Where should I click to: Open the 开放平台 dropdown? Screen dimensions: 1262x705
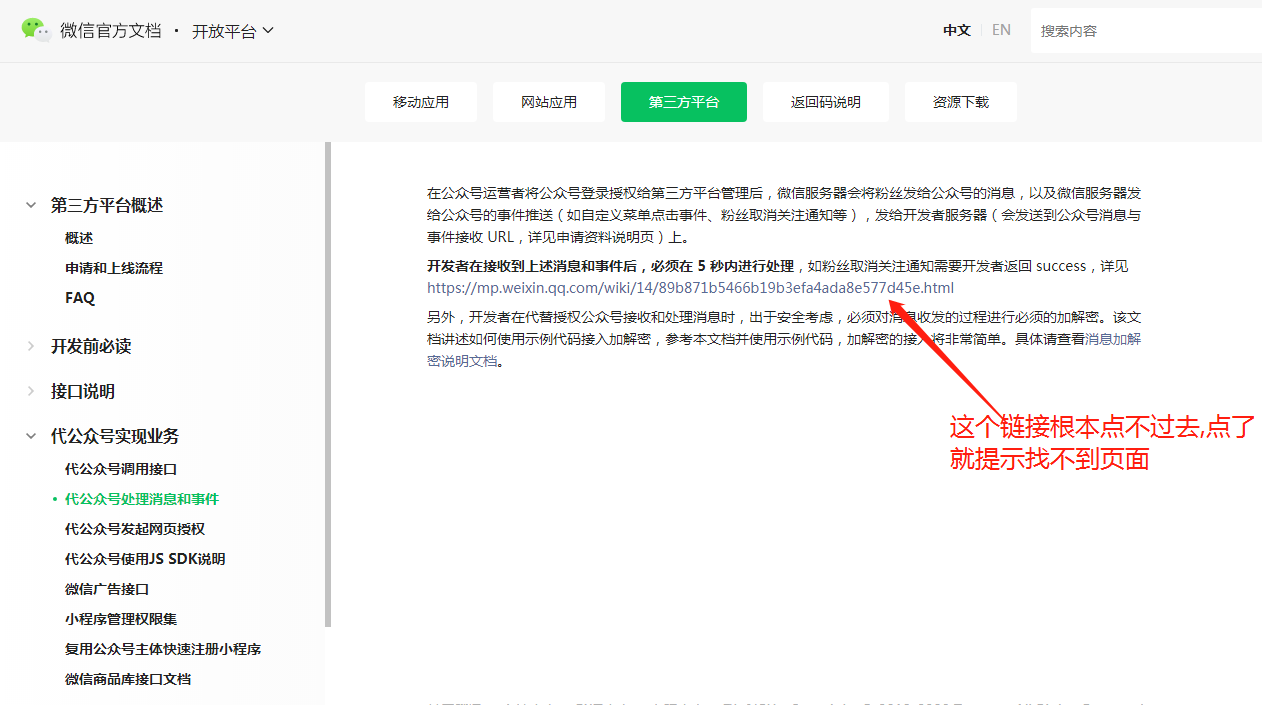tap(232, 31)
